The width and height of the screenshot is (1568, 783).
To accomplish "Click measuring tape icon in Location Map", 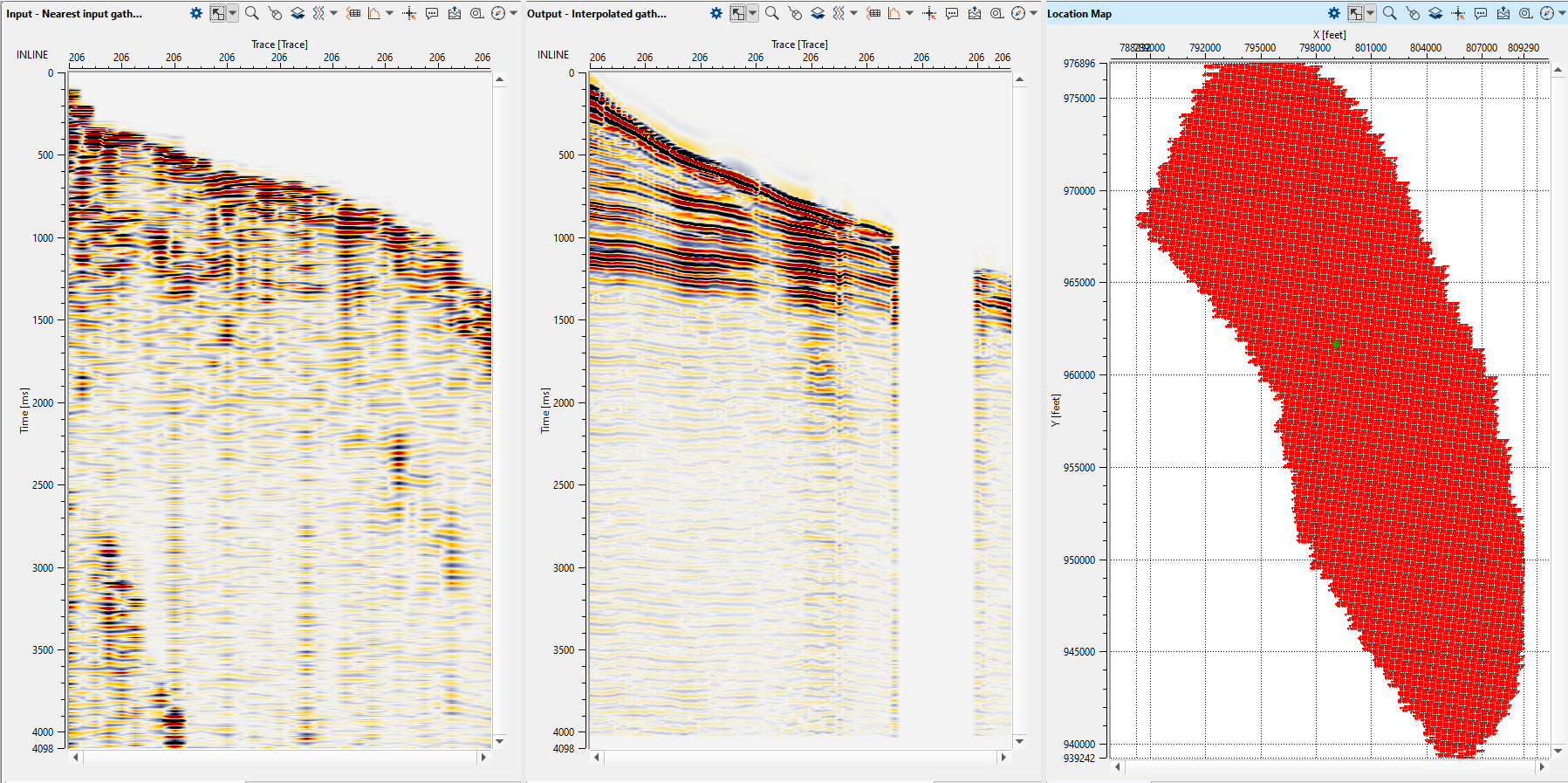I will pos(1525,13).
